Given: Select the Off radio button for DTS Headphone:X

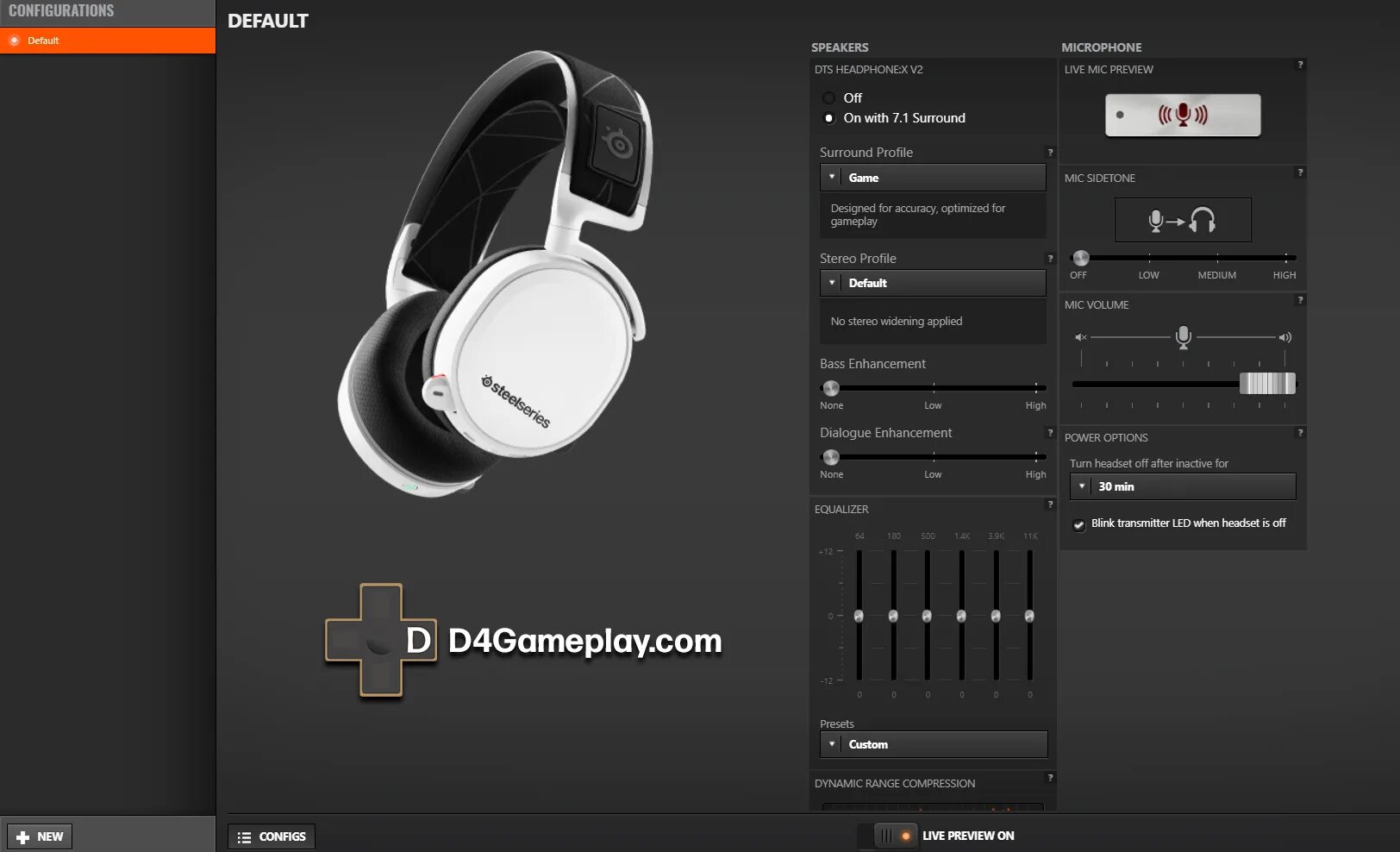Looking at the screenshot, I should (x=828, y=98).
